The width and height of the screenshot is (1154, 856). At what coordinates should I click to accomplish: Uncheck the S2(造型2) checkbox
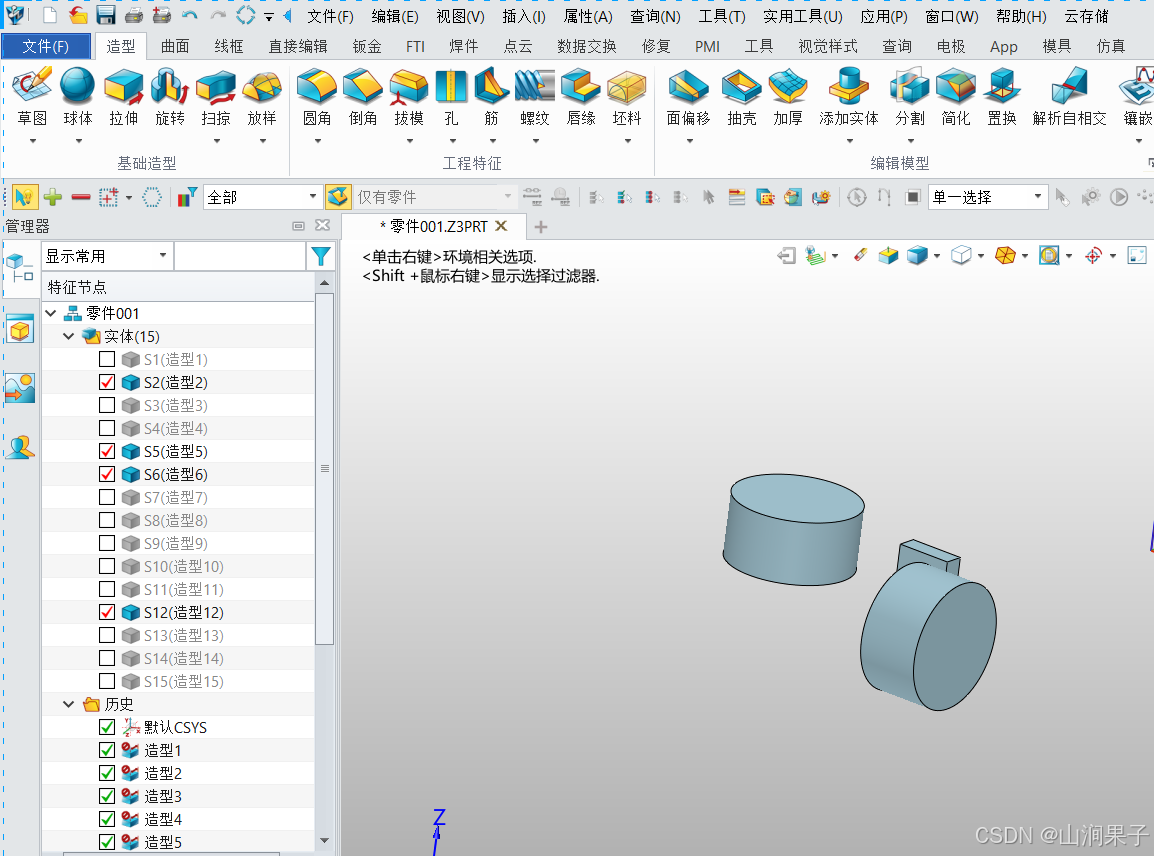click(107, 382)
